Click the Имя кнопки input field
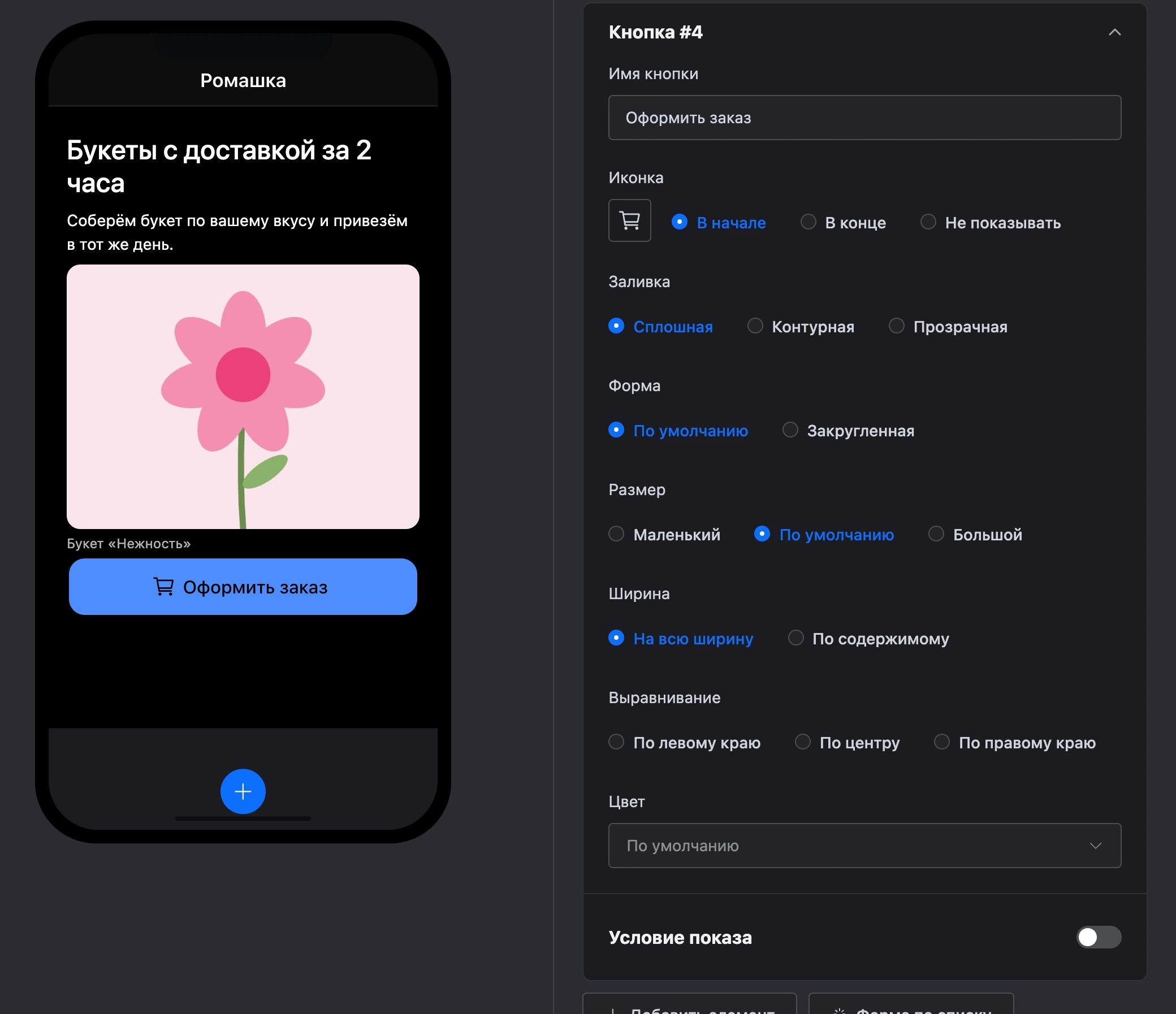Viewport: 1176px width, 1014px height. [x=864, y=118]
